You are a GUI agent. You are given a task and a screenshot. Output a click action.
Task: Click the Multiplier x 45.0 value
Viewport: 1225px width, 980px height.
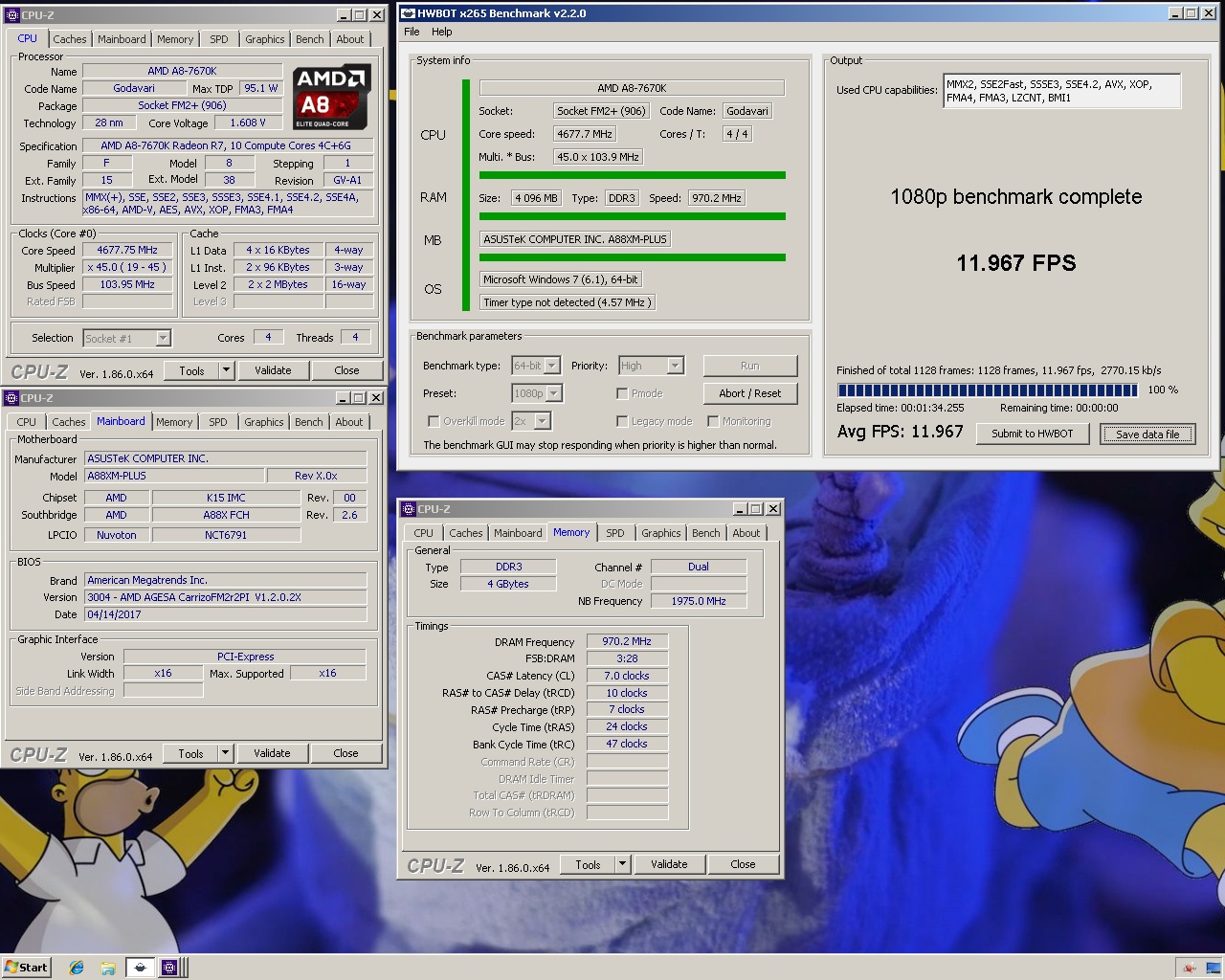127,267
